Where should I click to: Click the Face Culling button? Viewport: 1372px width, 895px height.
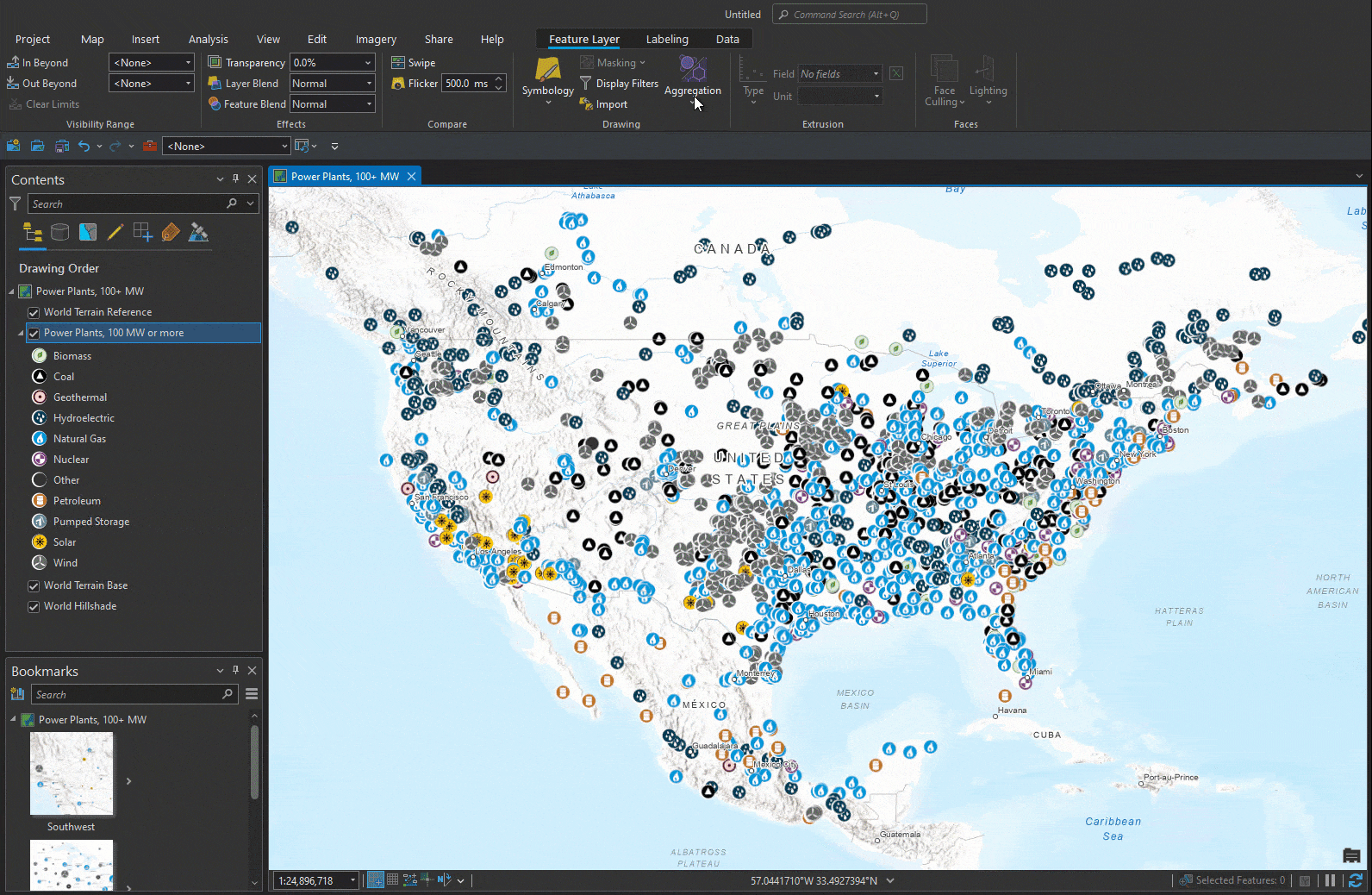945,81
